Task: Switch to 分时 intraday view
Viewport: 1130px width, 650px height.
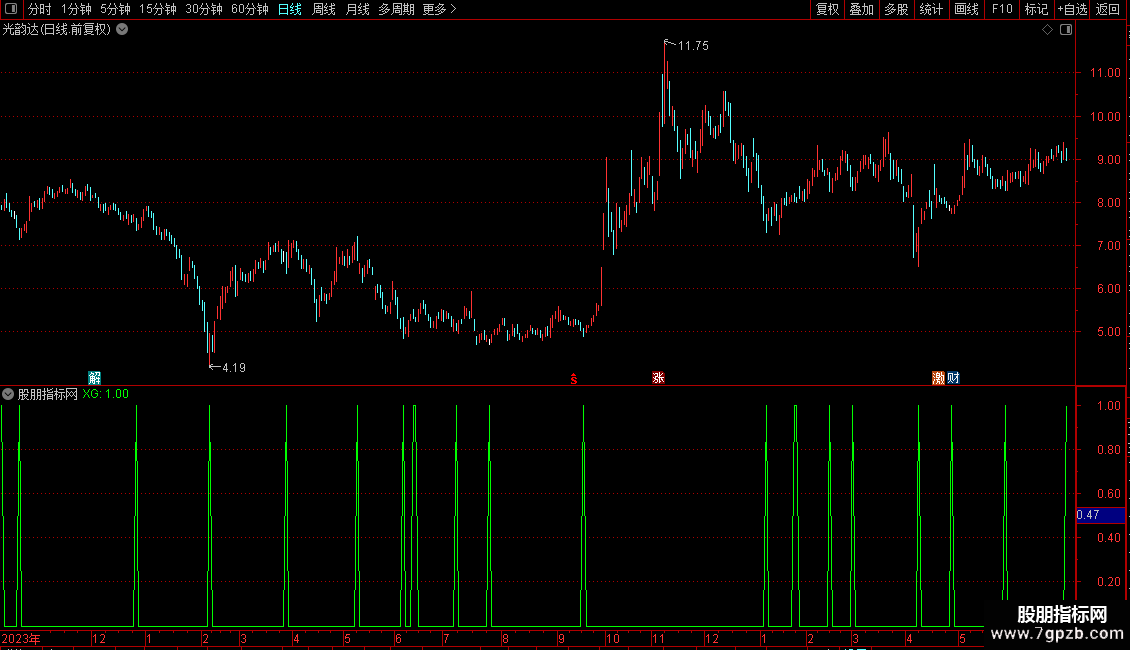Action: [40, 9]
